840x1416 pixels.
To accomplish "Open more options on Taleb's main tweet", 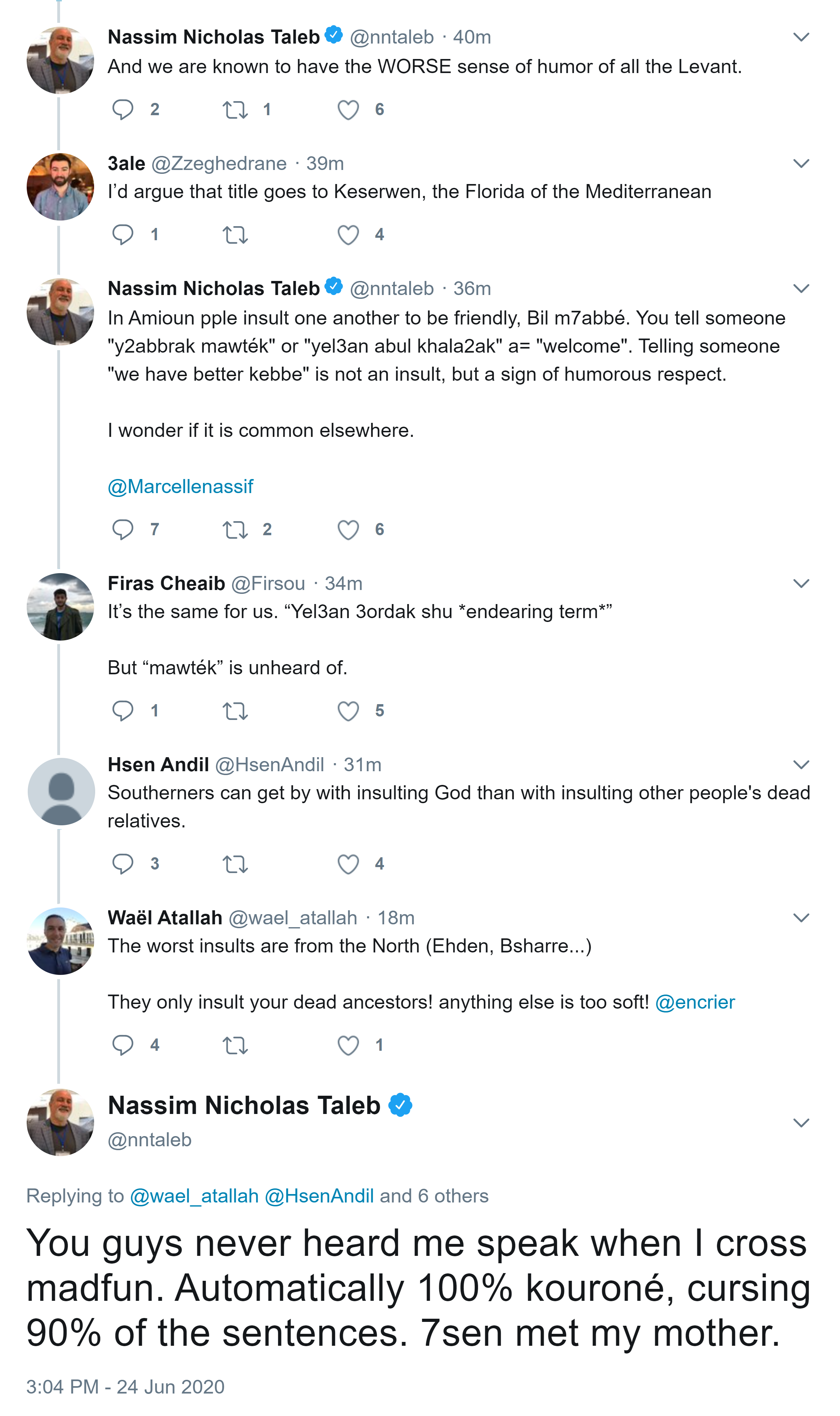I will (801, 1123).
